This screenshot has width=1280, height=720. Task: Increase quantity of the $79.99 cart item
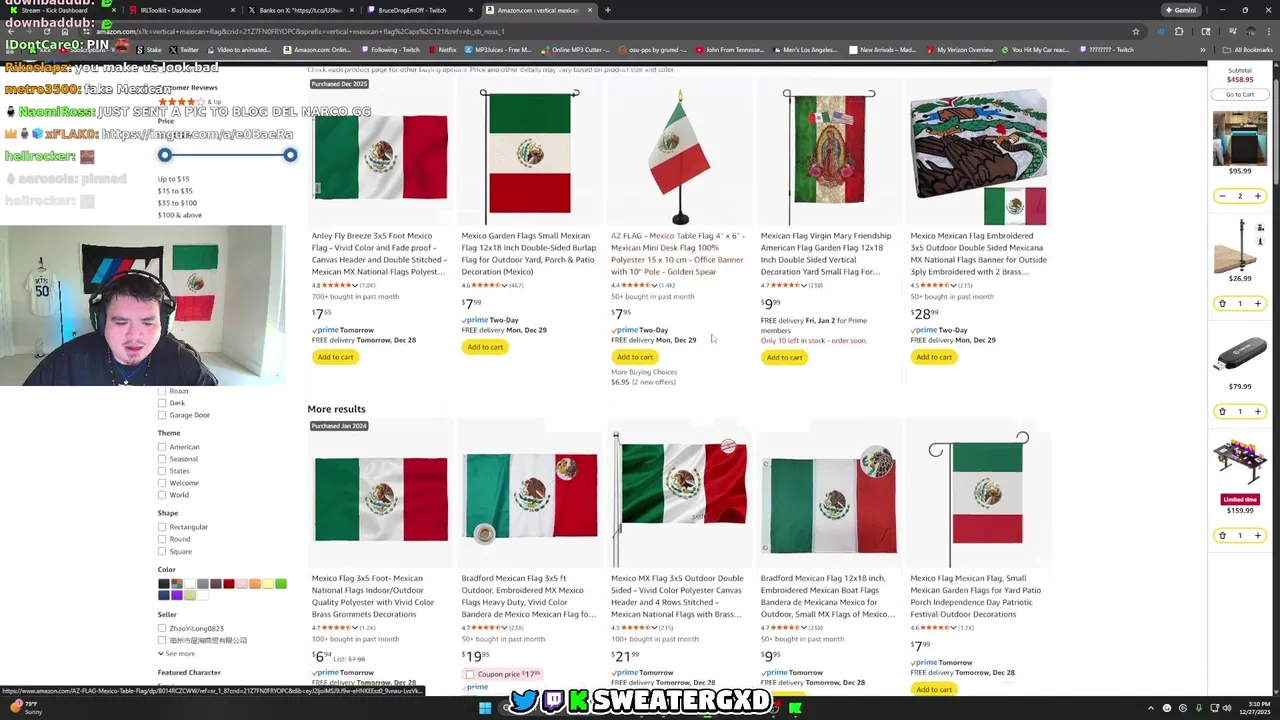click(x=1258, y=411)
